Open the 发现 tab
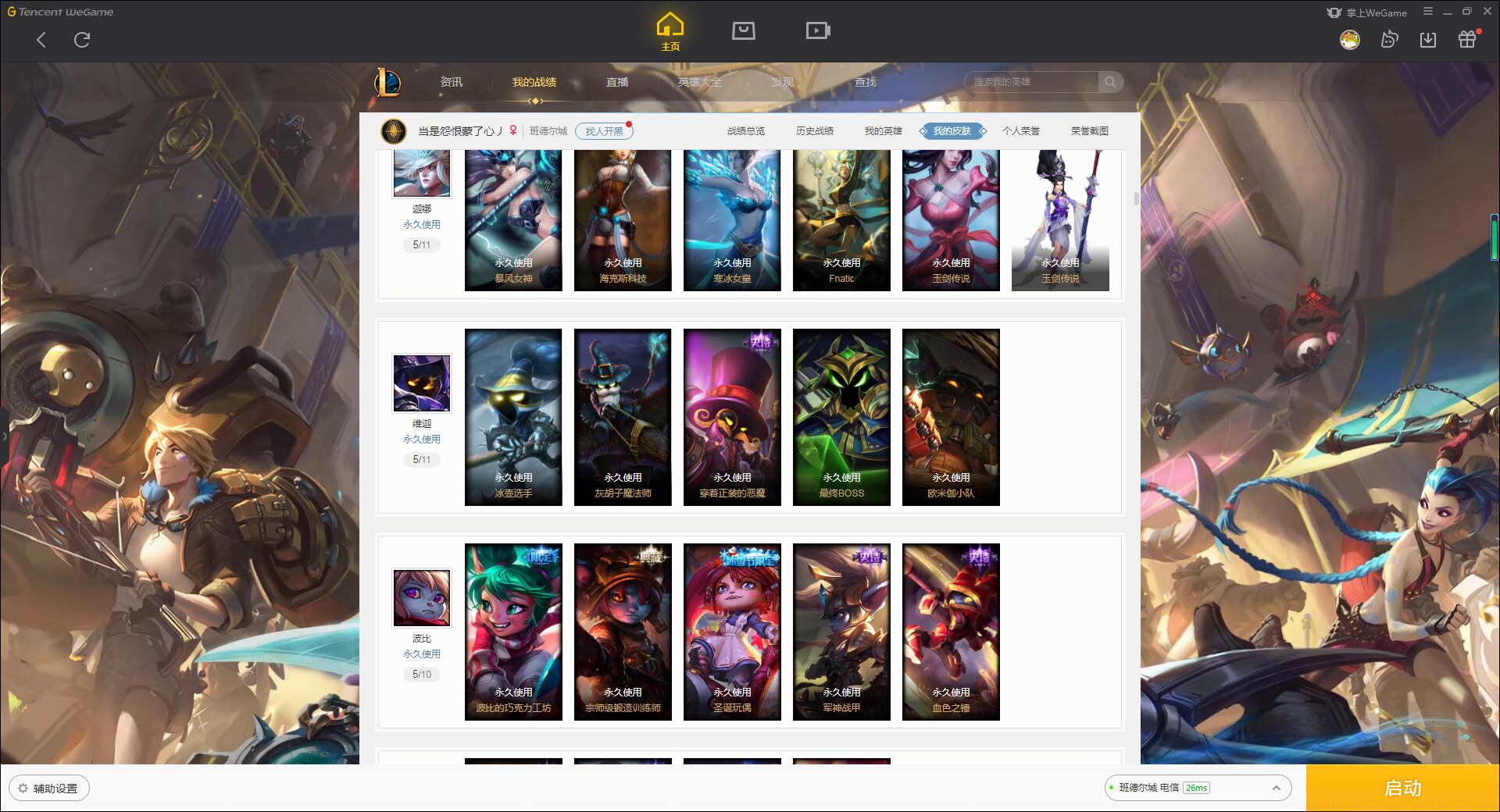 (x=783, y=82)
